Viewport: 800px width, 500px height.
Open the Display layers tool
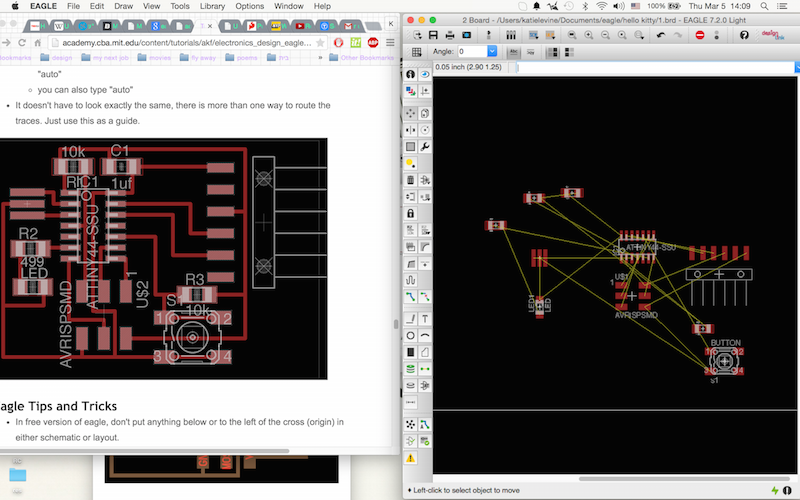pyautogui.click(x=410, y=91)
